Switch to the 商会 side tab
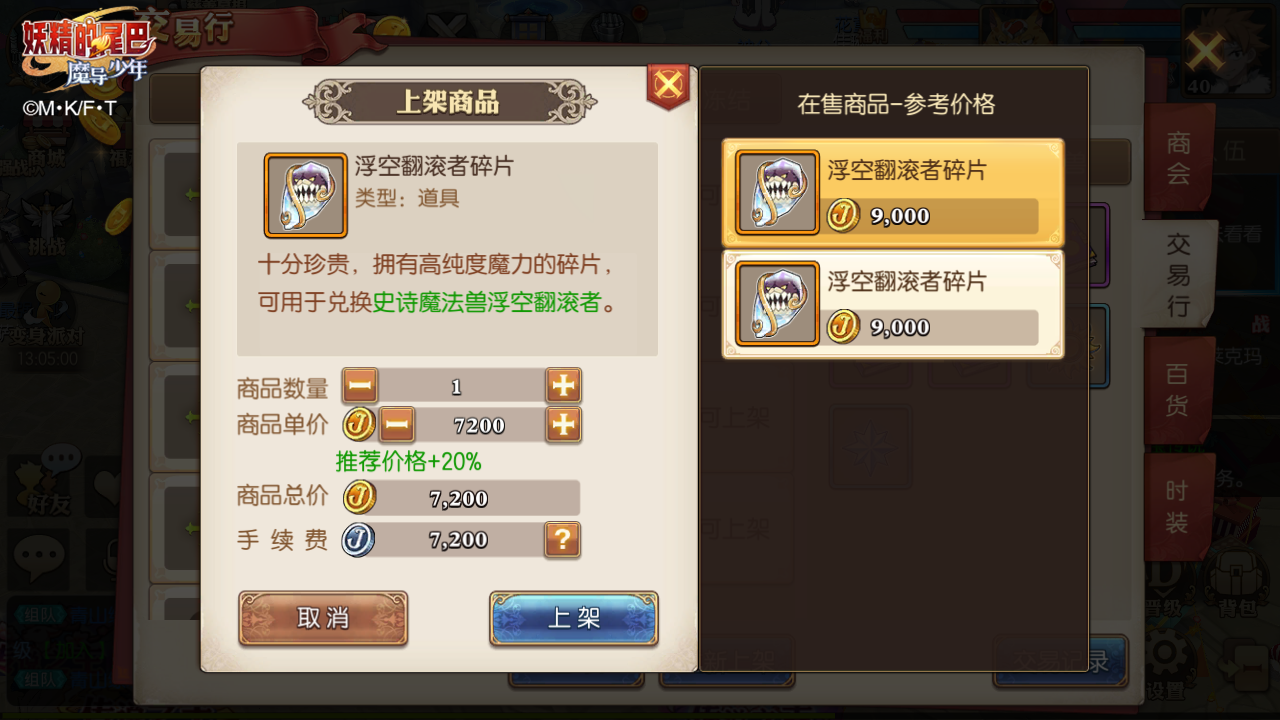Viewport: 1280px width, 720px height. 1179,157
